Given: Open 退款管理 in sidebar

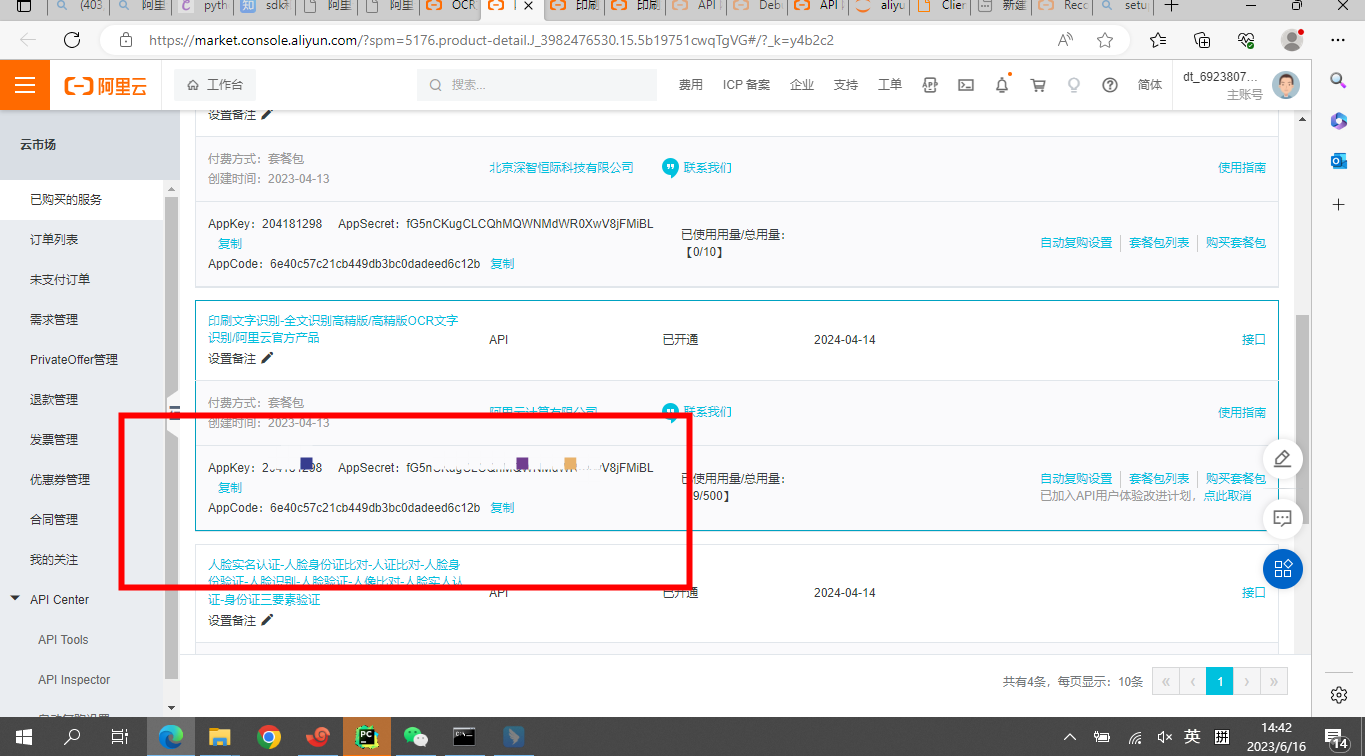Looking at the screenshot, I should [x=54, y=400].
